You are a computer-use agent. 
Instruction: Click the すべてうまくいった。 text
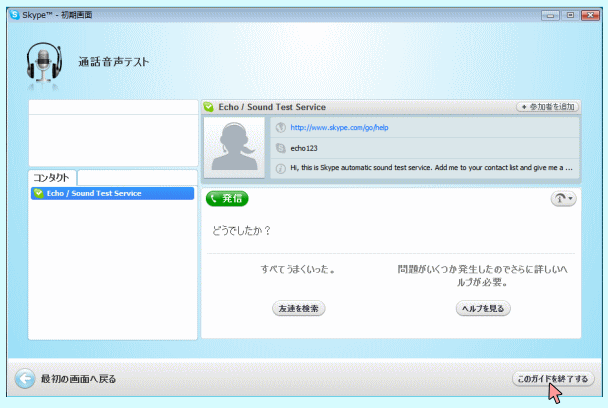[x=298, y=269]
